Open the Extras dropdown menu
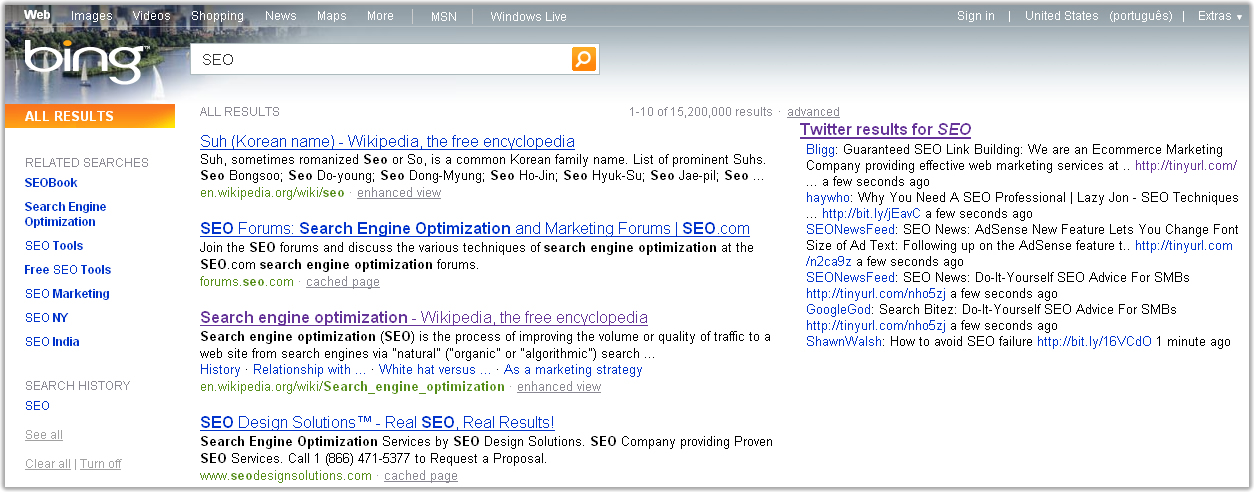 pyautogui.click(x=1220, y=16)
